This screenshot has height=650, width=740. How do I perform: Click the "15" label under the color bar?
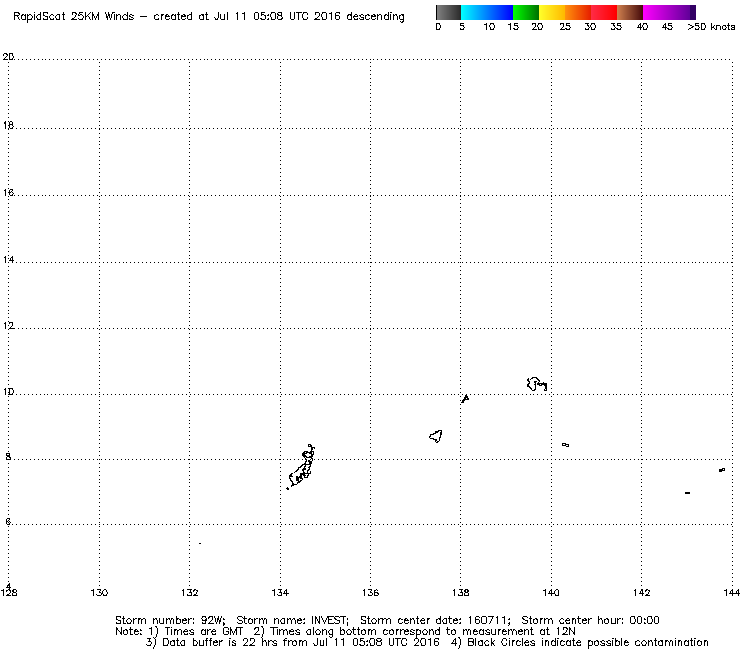513,27
